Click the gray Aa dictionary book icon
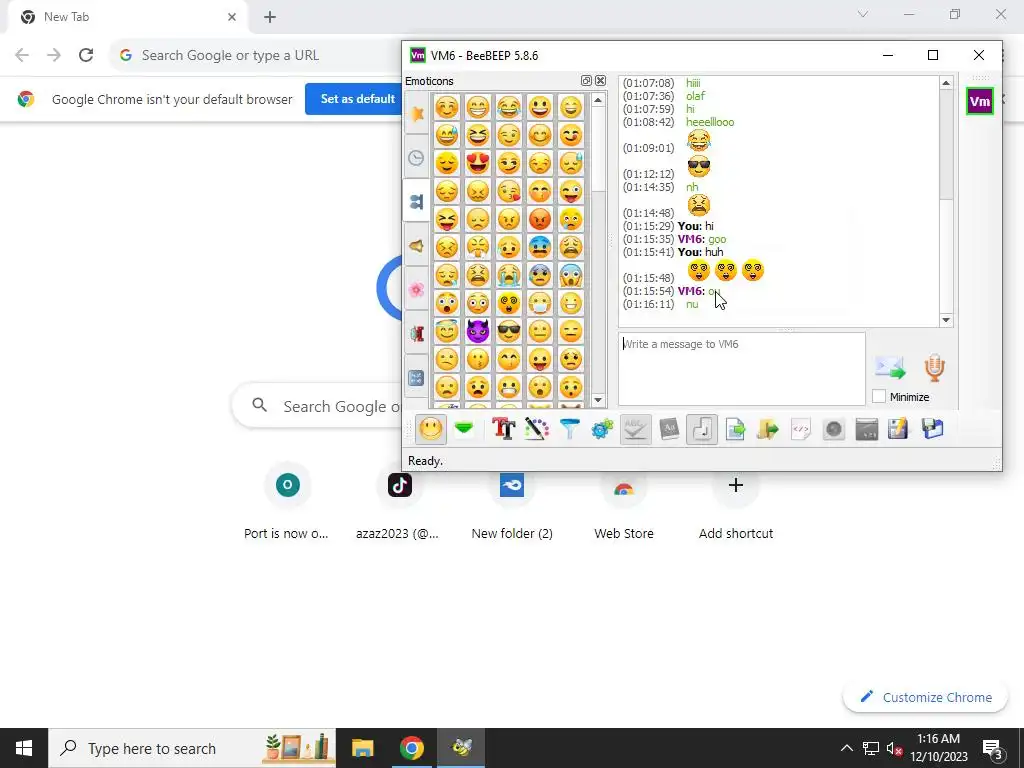The height and width of the screenshot is (768, 1024). (x=669, y=429)
